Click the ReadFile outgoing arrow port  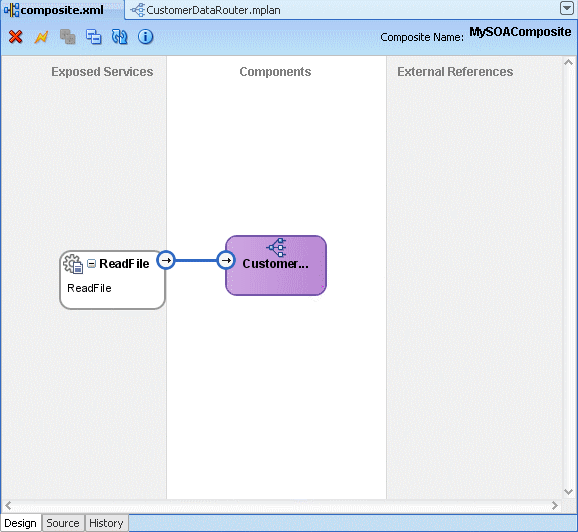click(166, 260)
